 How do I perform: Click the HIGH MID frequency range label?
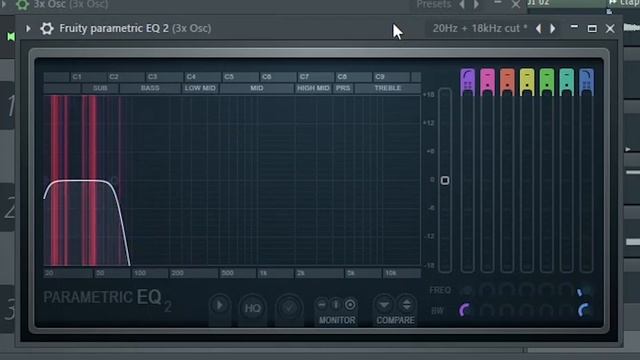point(313,88)
